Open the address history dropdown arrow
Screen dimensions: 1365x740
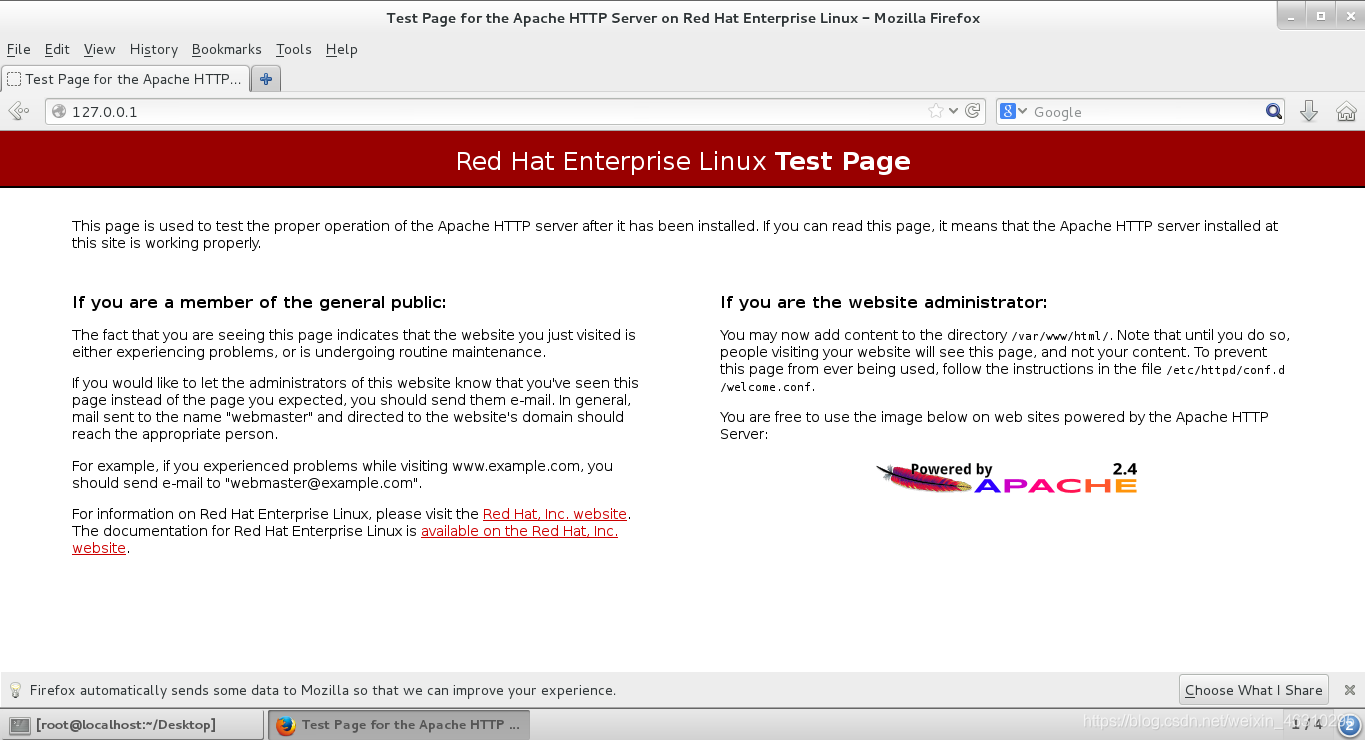[954, 111]
